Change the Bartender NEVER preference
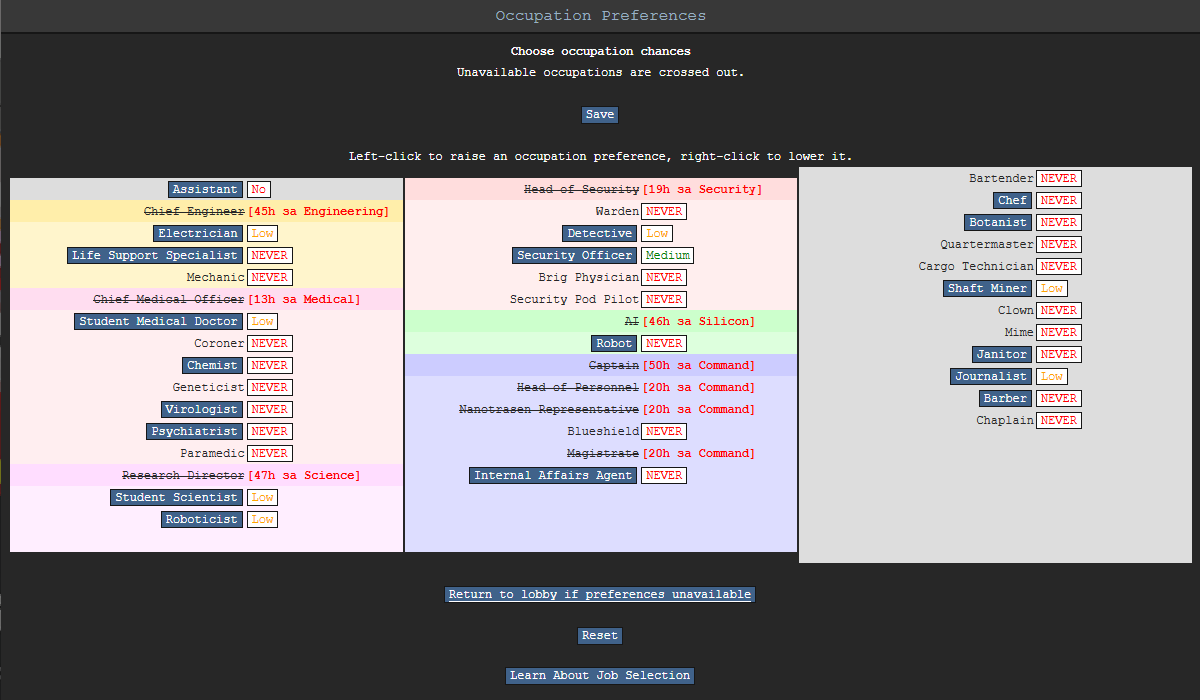This screenshot has height=700, width=1200. [1059, 179]
